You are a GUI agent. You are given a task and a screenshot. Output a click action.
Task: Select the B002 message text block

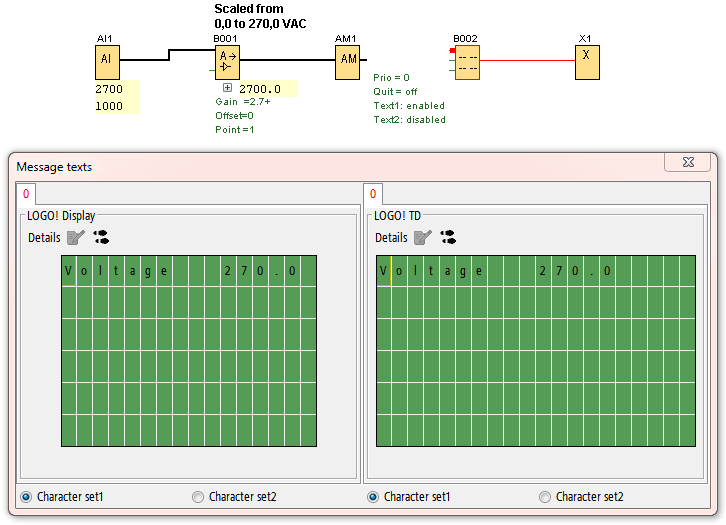click(466, 64)
